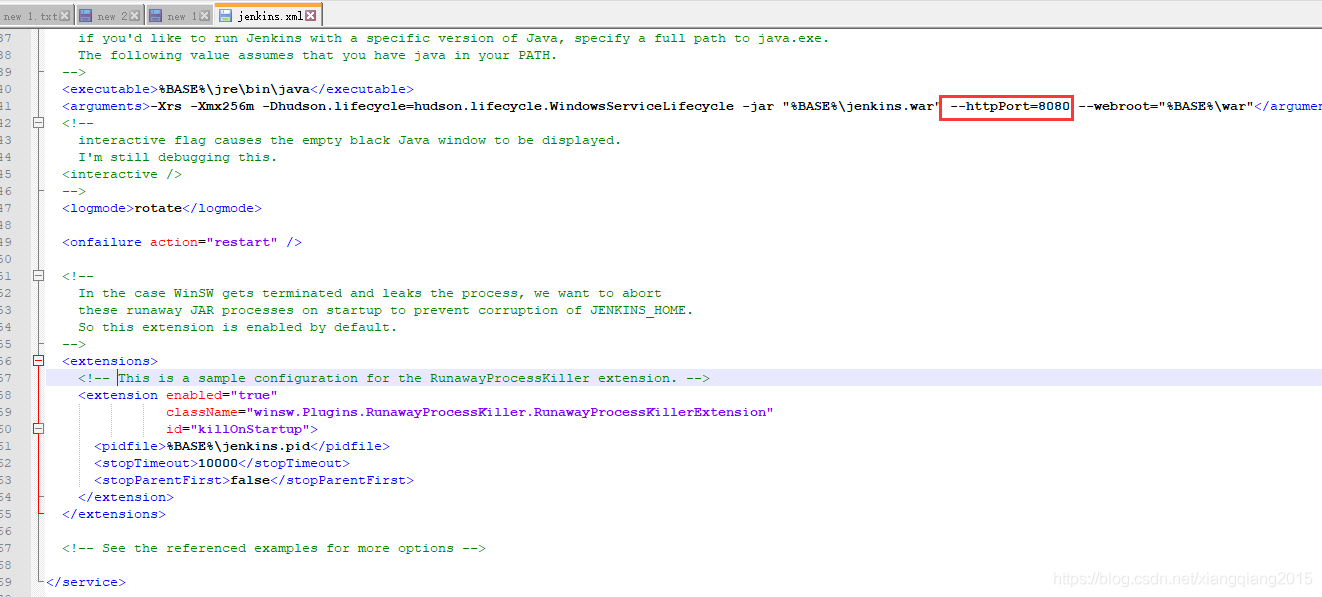
Task: Click the JENKINS_HOME comment line
Action: click(386, 310)
